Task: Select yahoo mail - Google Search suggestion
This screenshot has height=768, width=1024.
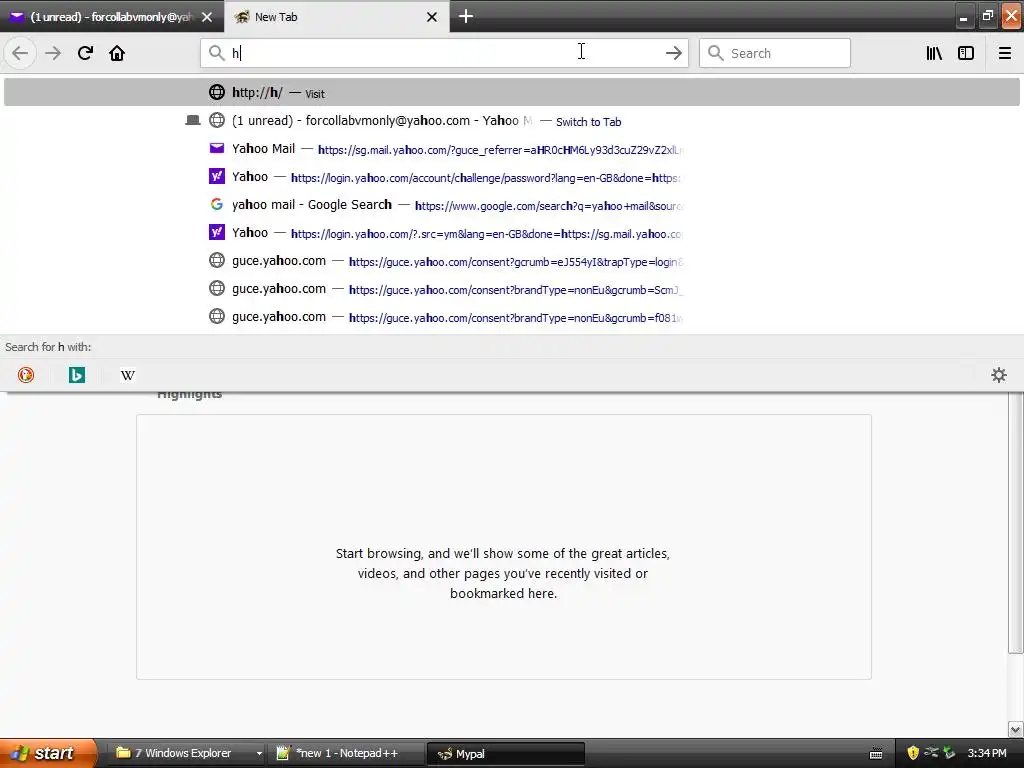Action: coord(511,205)
